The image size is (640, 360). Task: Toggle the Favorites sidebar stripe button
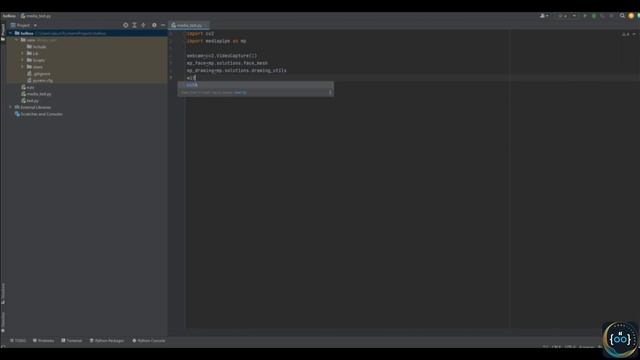(x=3, y=322)
